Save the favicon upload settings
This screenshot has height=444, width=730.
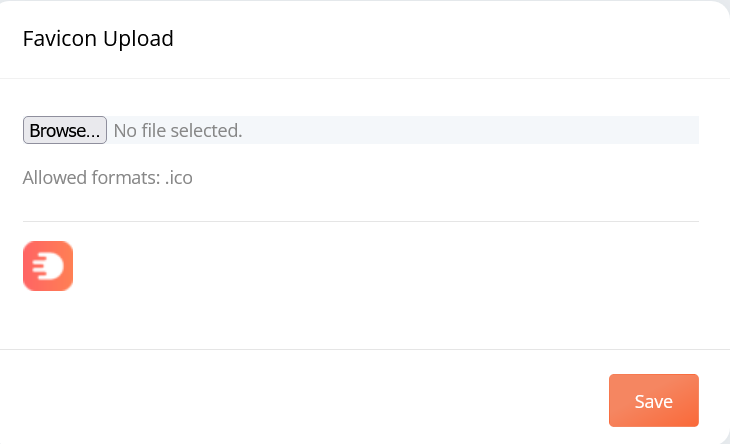click(654, 400)
